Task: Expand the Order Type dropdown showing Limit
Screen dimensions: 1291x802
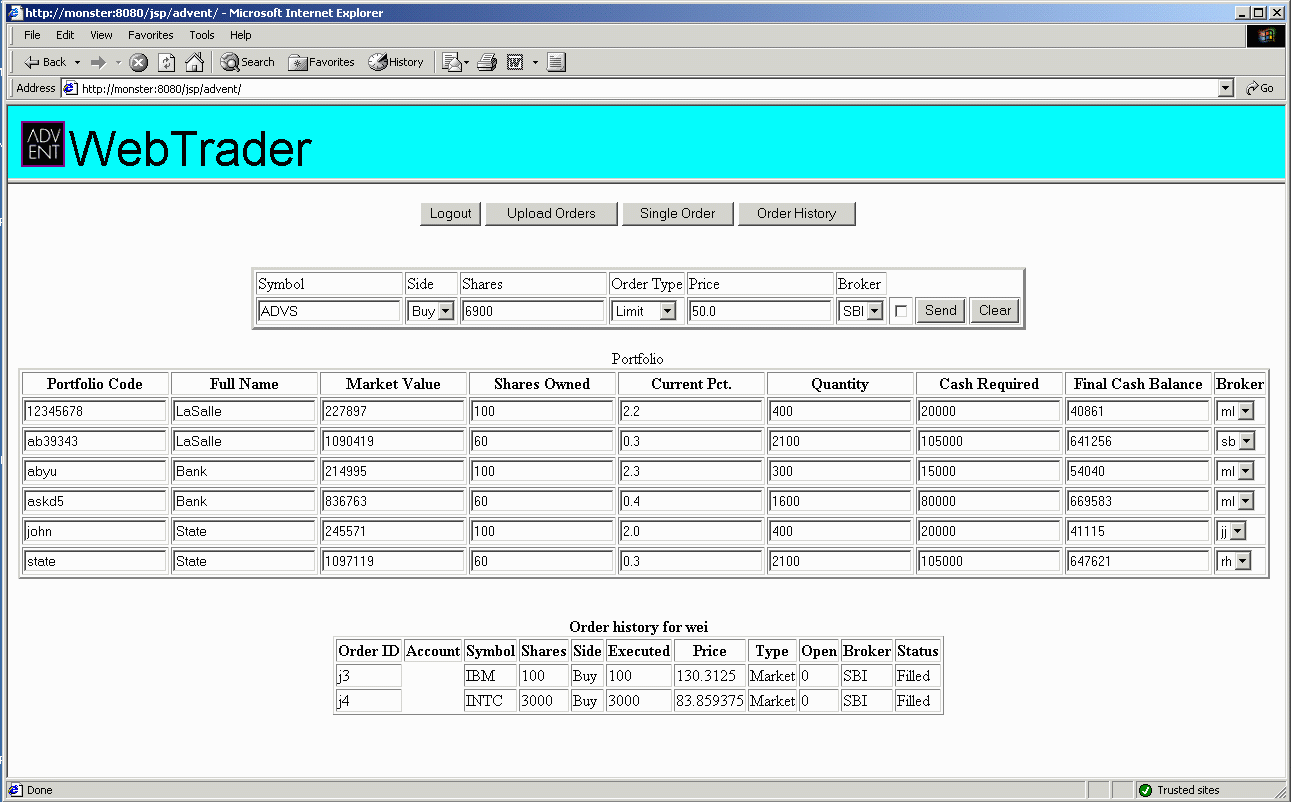Action: (668, 311)
